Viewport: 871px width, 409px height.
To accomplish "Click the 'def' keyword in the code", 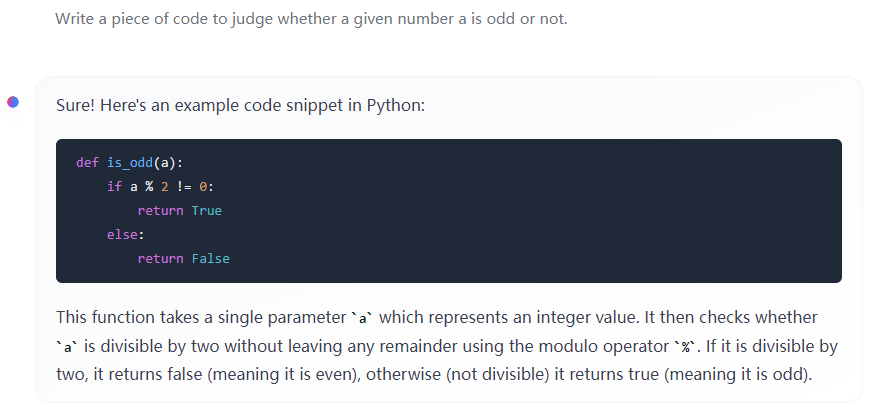I will (x=87, y=162).
